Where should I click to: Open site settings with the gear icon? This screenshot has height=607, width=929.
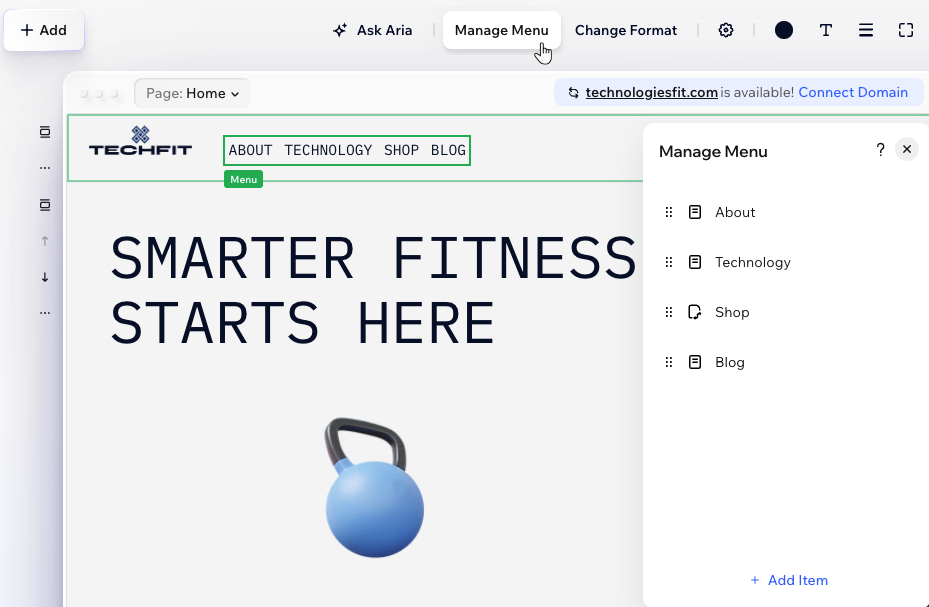coord(726,30)
